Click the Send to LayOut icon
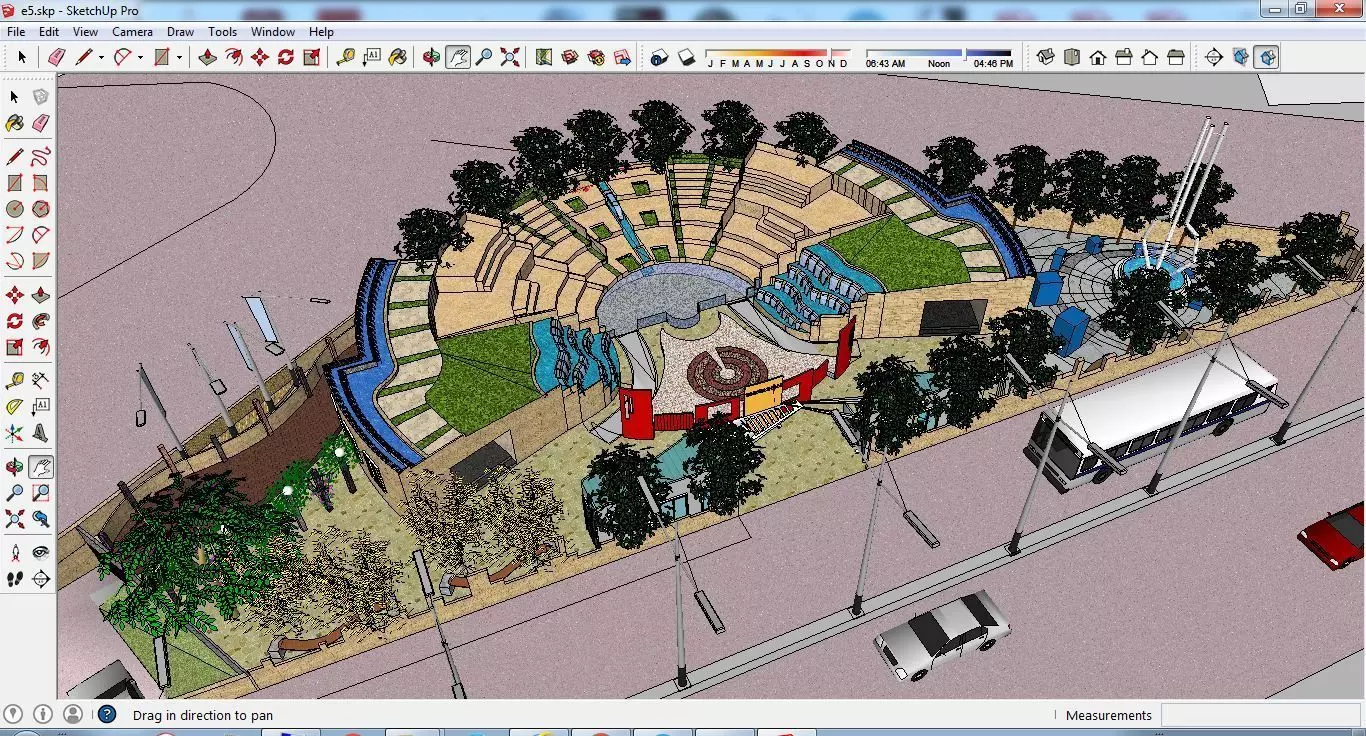Viewport: 1366px width, 736px height. tap(622, 58)
